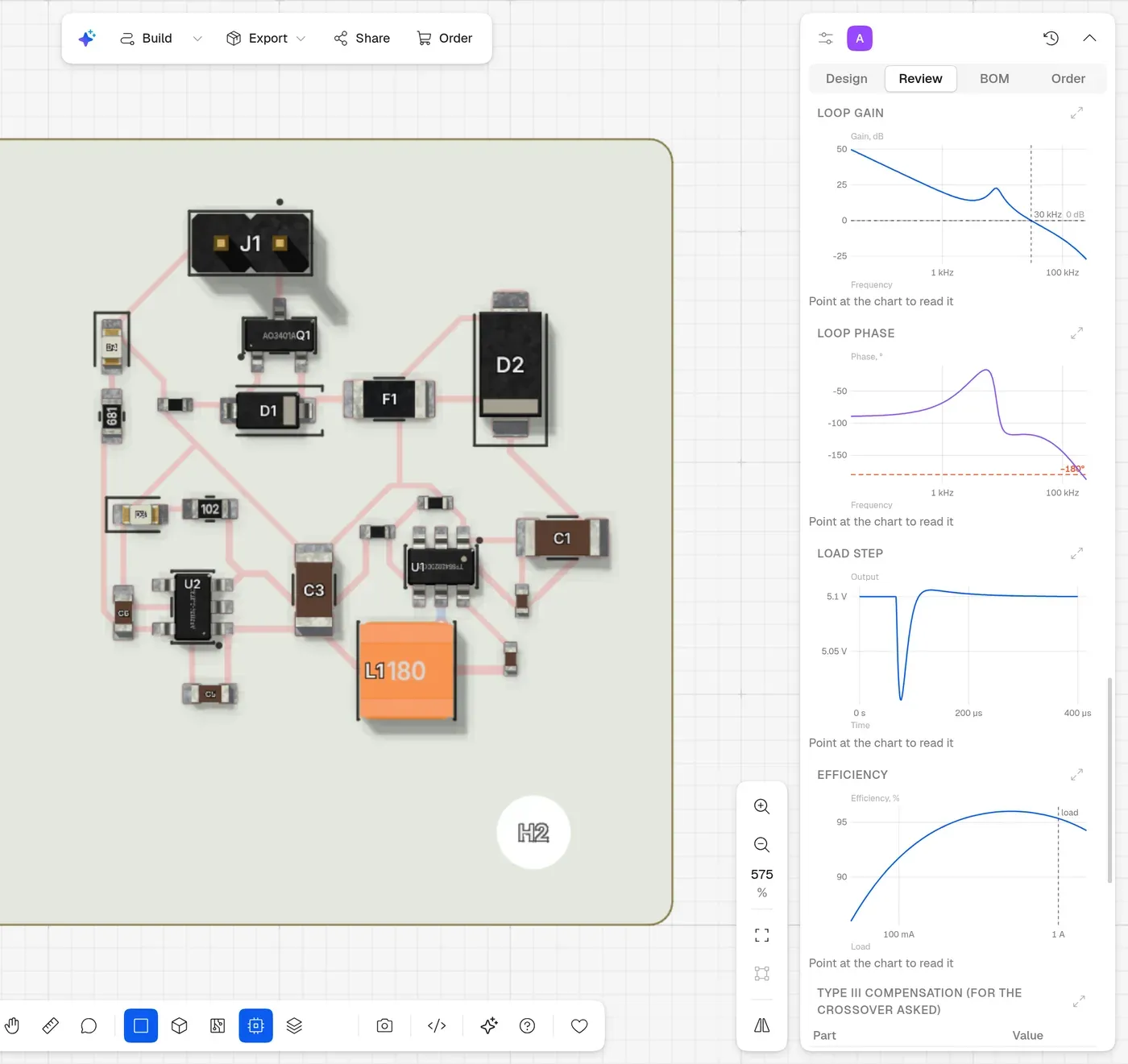Toggle the 3D cube view
This screenshot has height=1064, width=1128.
click(180, 1025)
